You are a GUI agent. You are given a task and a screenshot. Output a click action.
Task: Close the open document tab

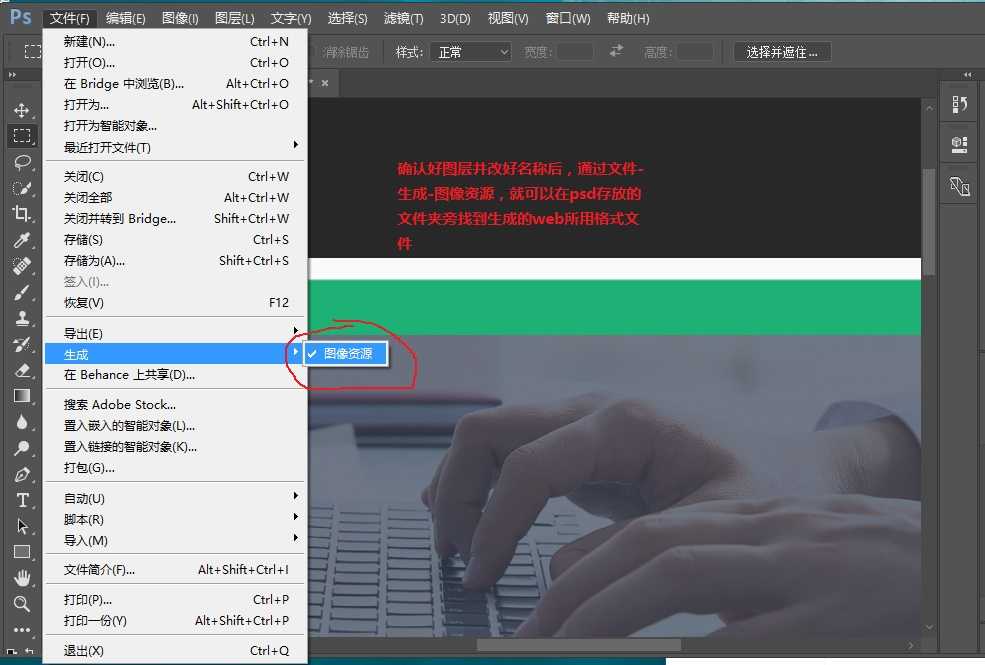pyautogui.click(x=325, y=83)
